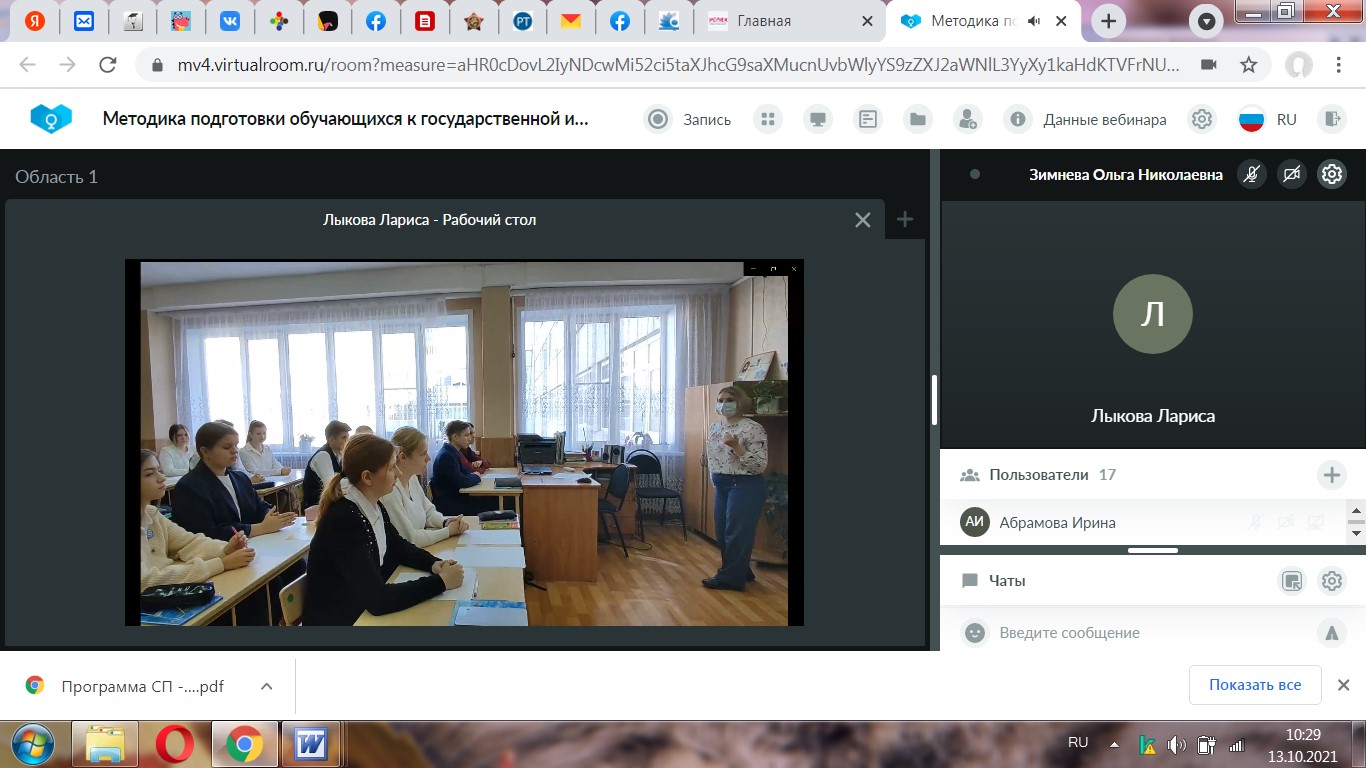Toggle microphone for Зимнева Ольга Николаевна
1366x768 pixels.
coord(1251,174)
